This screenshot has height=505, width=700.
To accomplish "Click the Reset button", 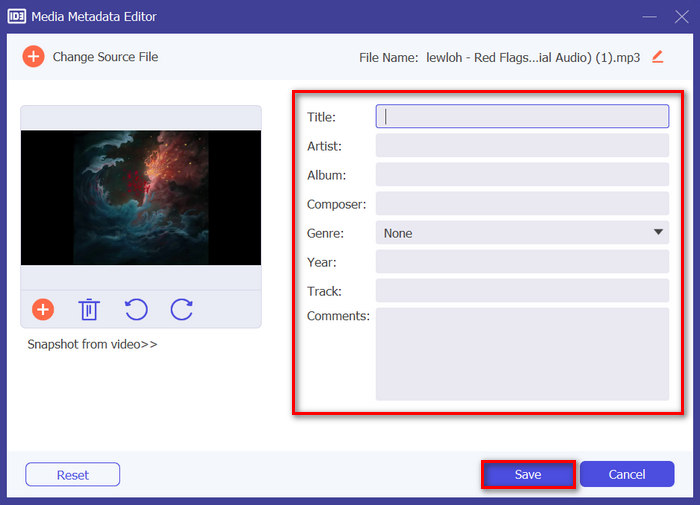I will point(73,474).
